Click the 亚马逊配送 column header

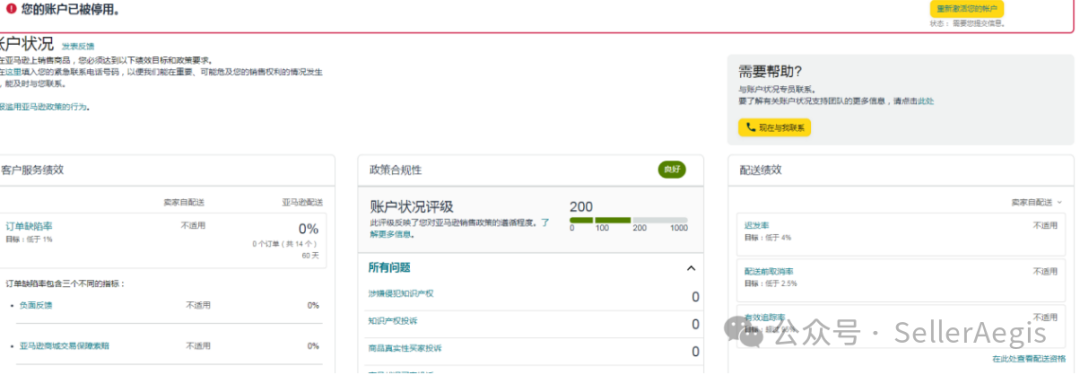coord(302,203)
